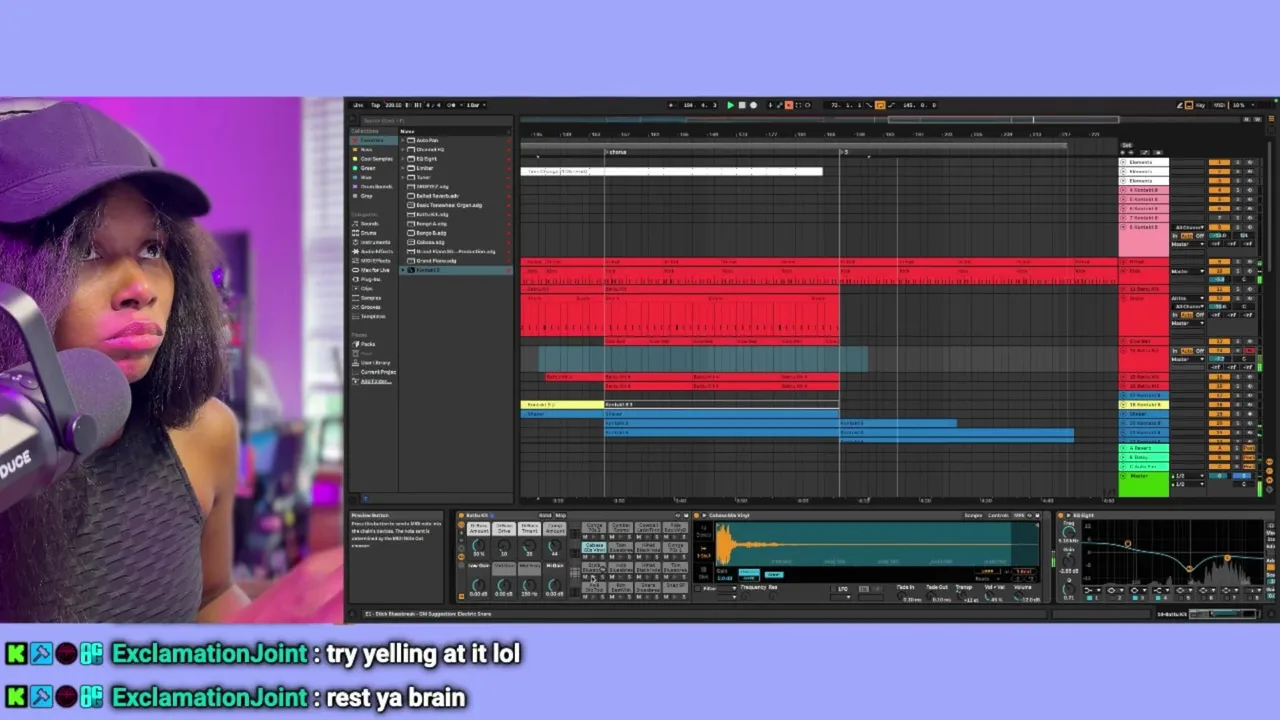1280x720 pixels.
Task: Click the Add Folder link
Action: (x=375, y=381)
